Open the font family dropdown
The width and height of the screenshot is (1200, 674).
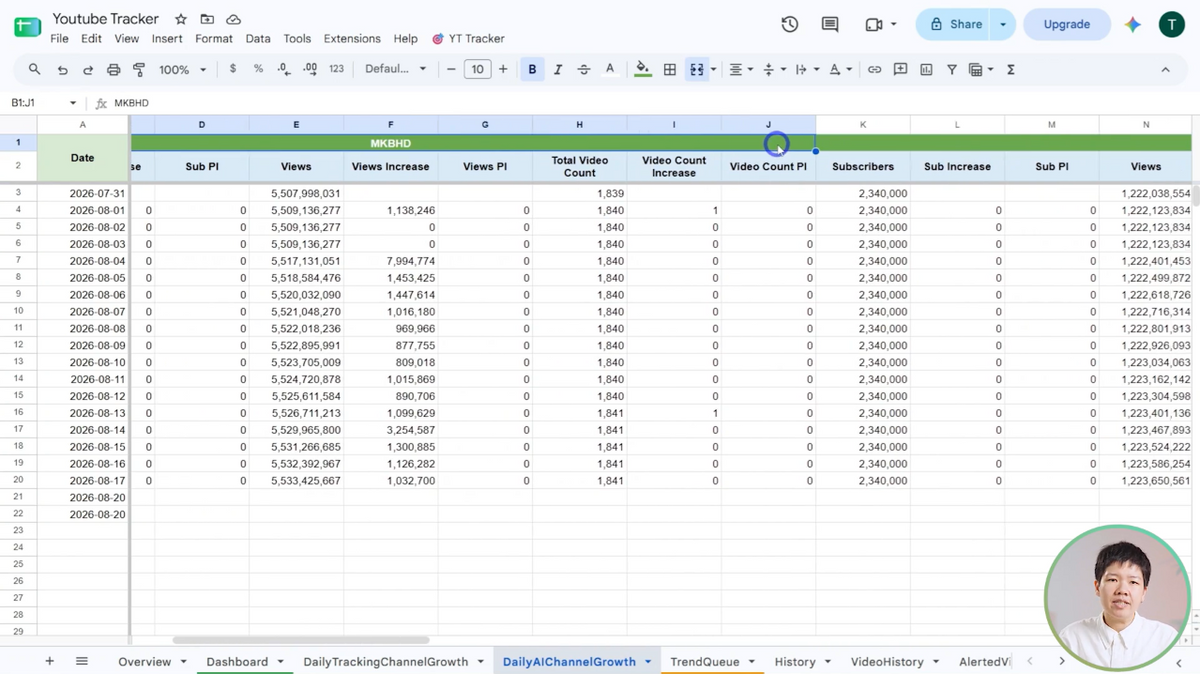click(395, 69)
